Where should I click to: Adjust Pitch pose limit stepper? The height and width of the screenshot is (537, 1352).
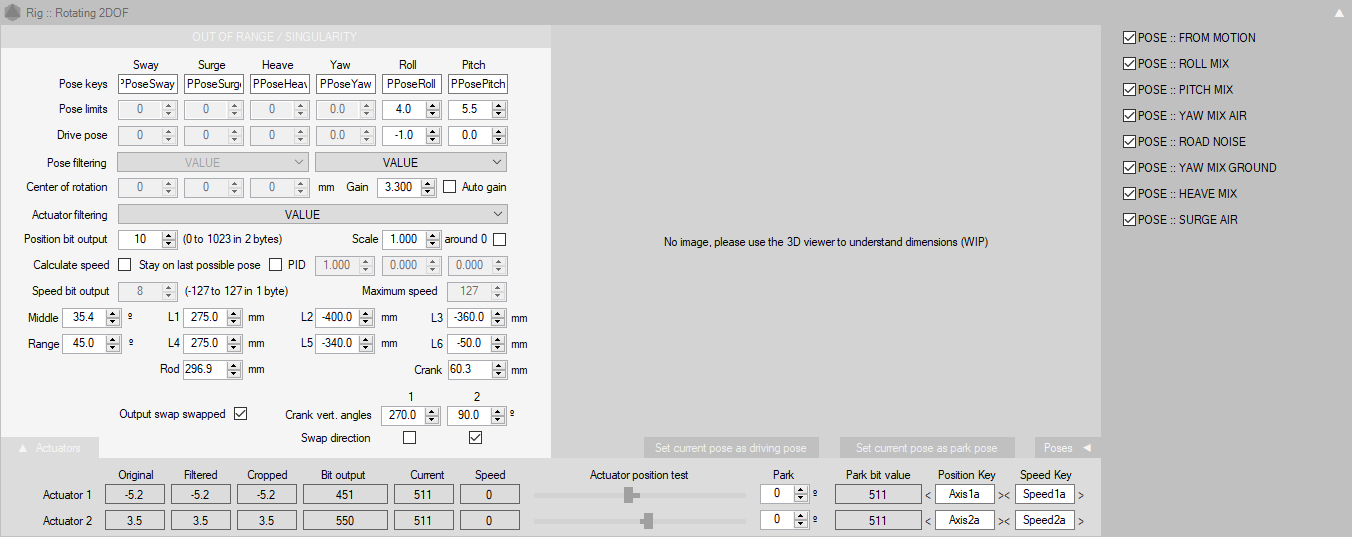click(x=499, y=110)
